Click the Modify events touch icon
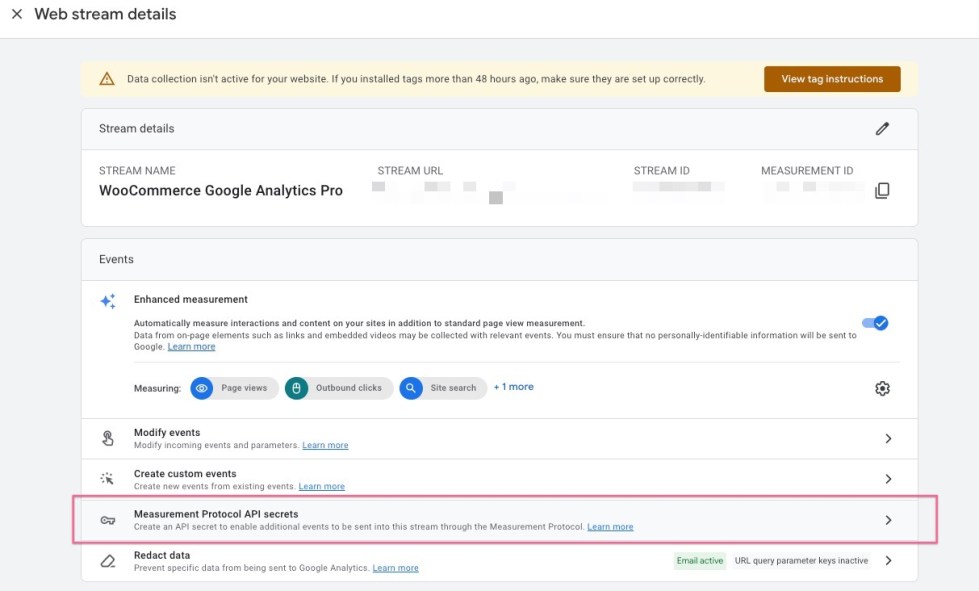Screen dimensions: 979x591 pyautogui.click(x=108, y=438)
